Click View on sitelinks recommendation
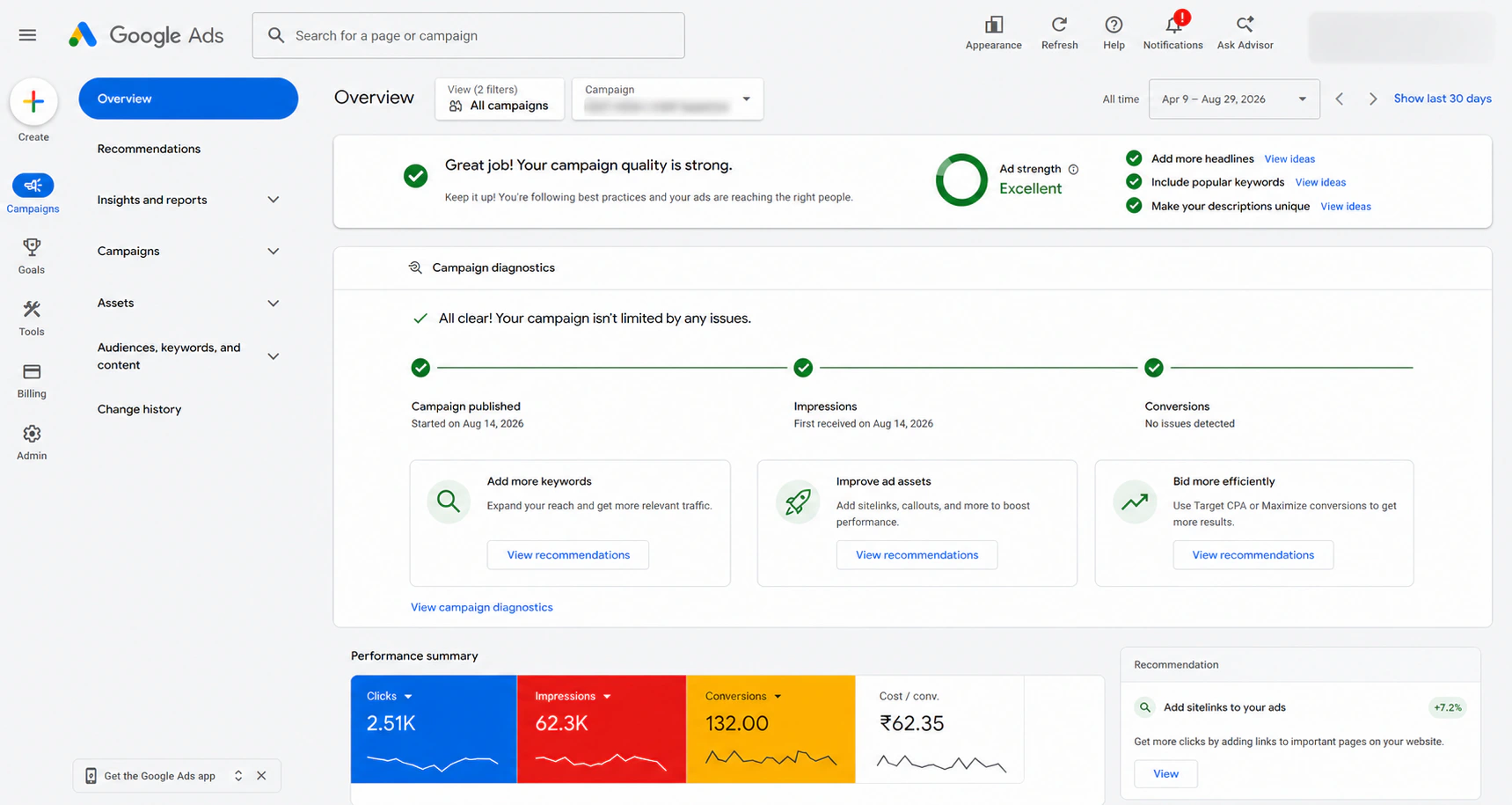This screenshot has width=1512, height=805. tap(1165, 774)
